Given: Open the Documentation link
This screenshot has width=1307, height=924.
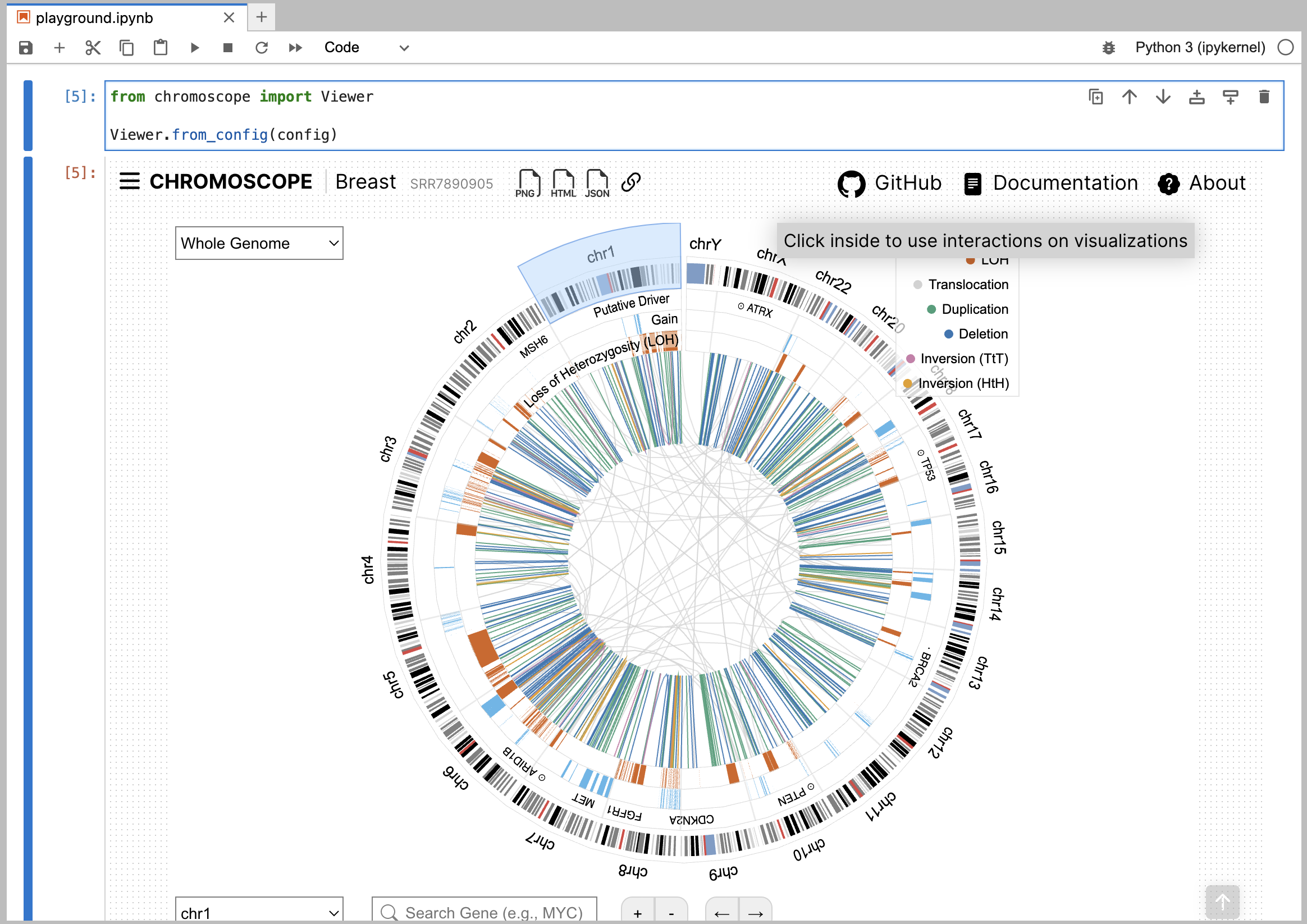Looking at the screenshot, I should pyautogui.click(x=1051, y=184).
